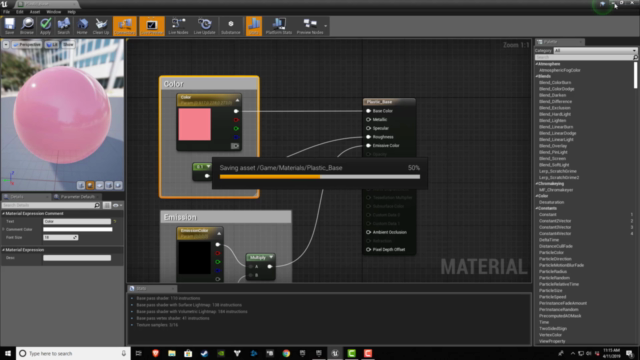Click the Search Details input field

51,205
